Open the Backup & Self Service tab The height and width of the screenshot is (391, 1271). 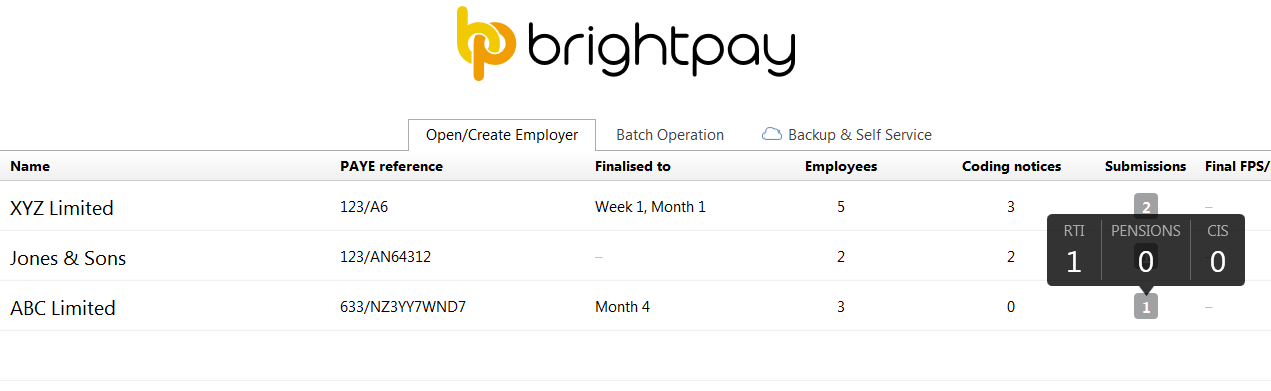point(847,135)
